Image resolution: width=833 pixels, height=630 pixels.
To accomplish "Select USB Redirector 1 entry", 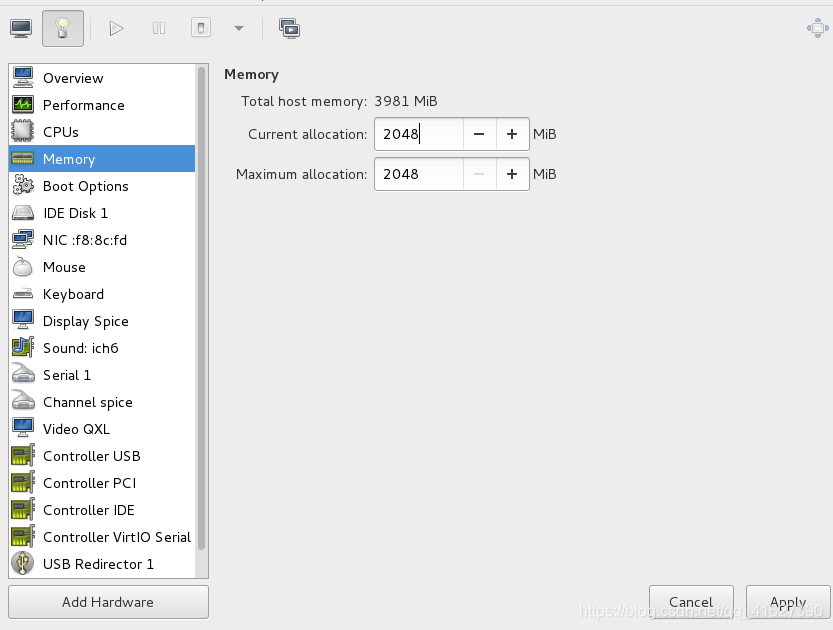I will 102,564.
